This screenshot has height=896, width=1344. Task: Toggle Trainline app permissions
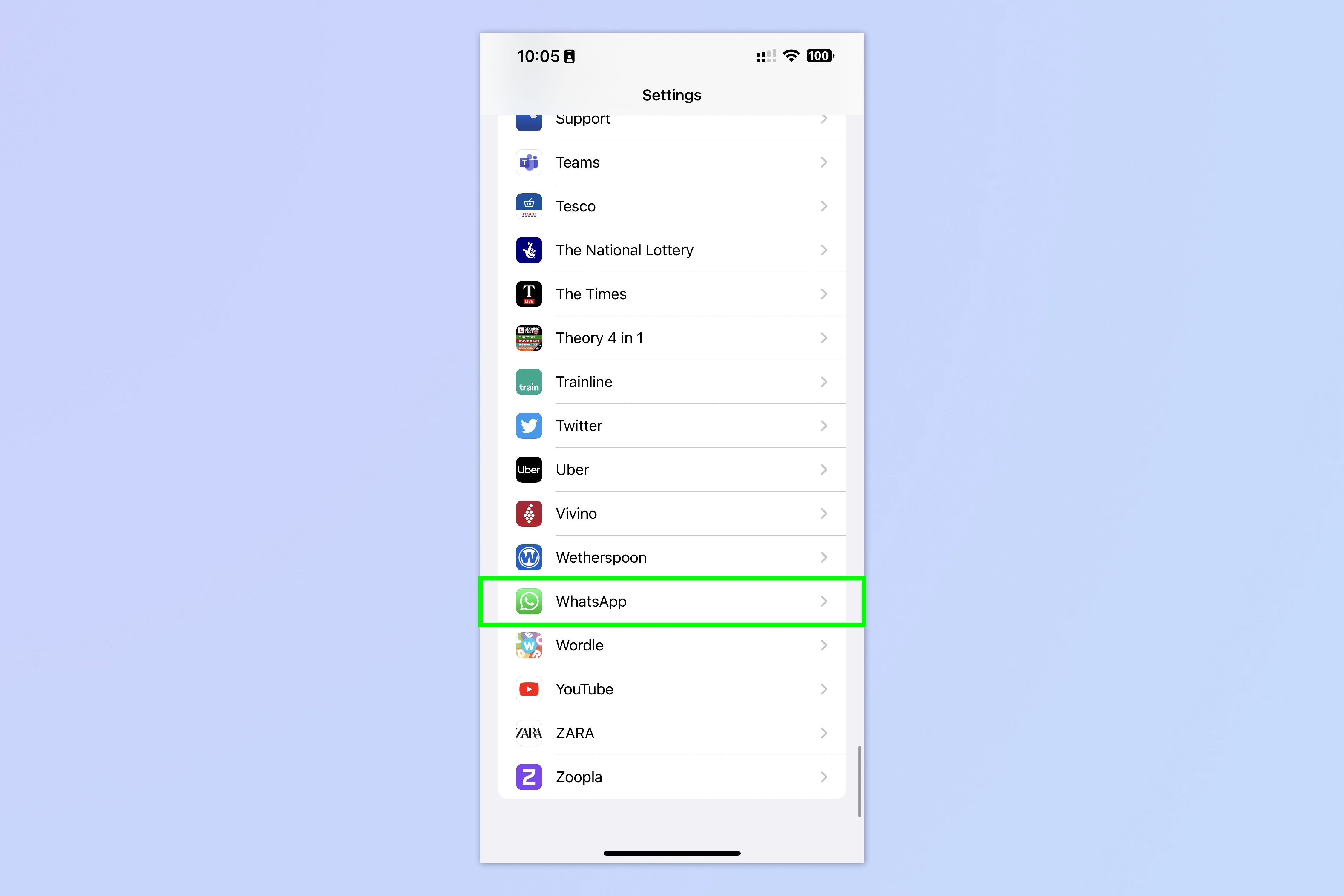click(672, 381)
